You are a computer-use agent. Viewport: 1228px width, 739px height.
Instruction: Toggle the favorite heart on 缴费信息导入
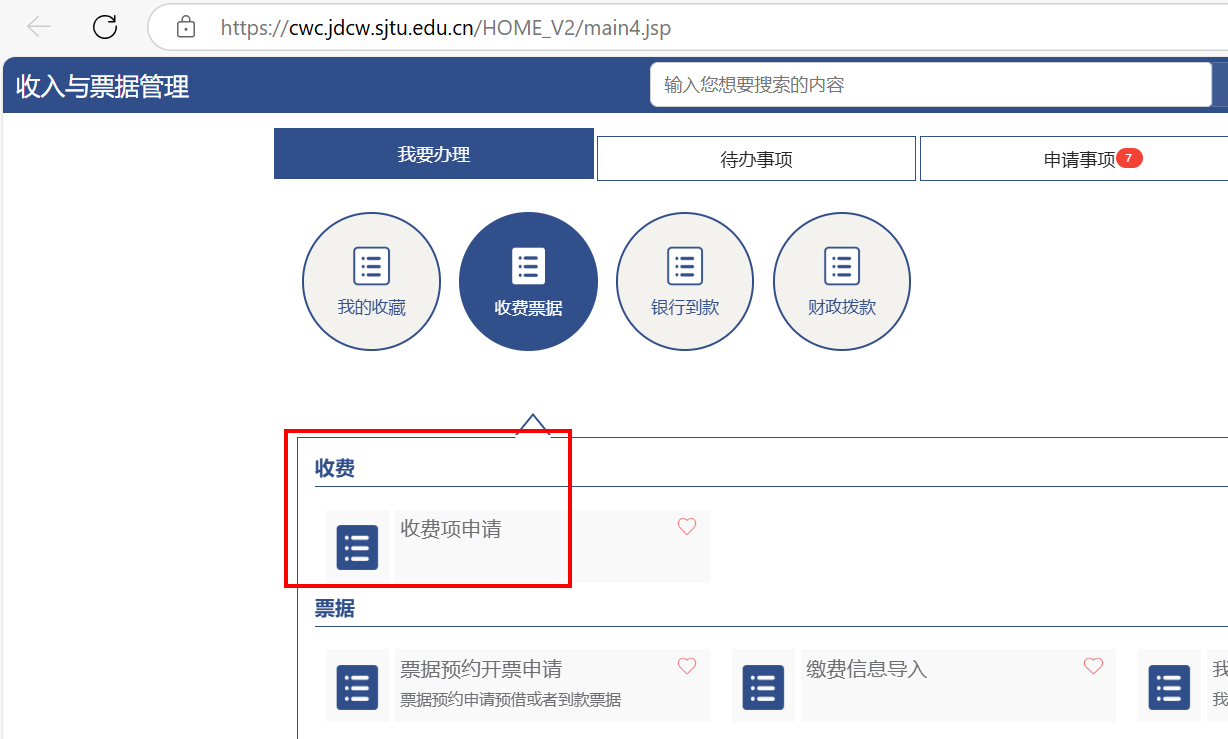pos(1093,666)
